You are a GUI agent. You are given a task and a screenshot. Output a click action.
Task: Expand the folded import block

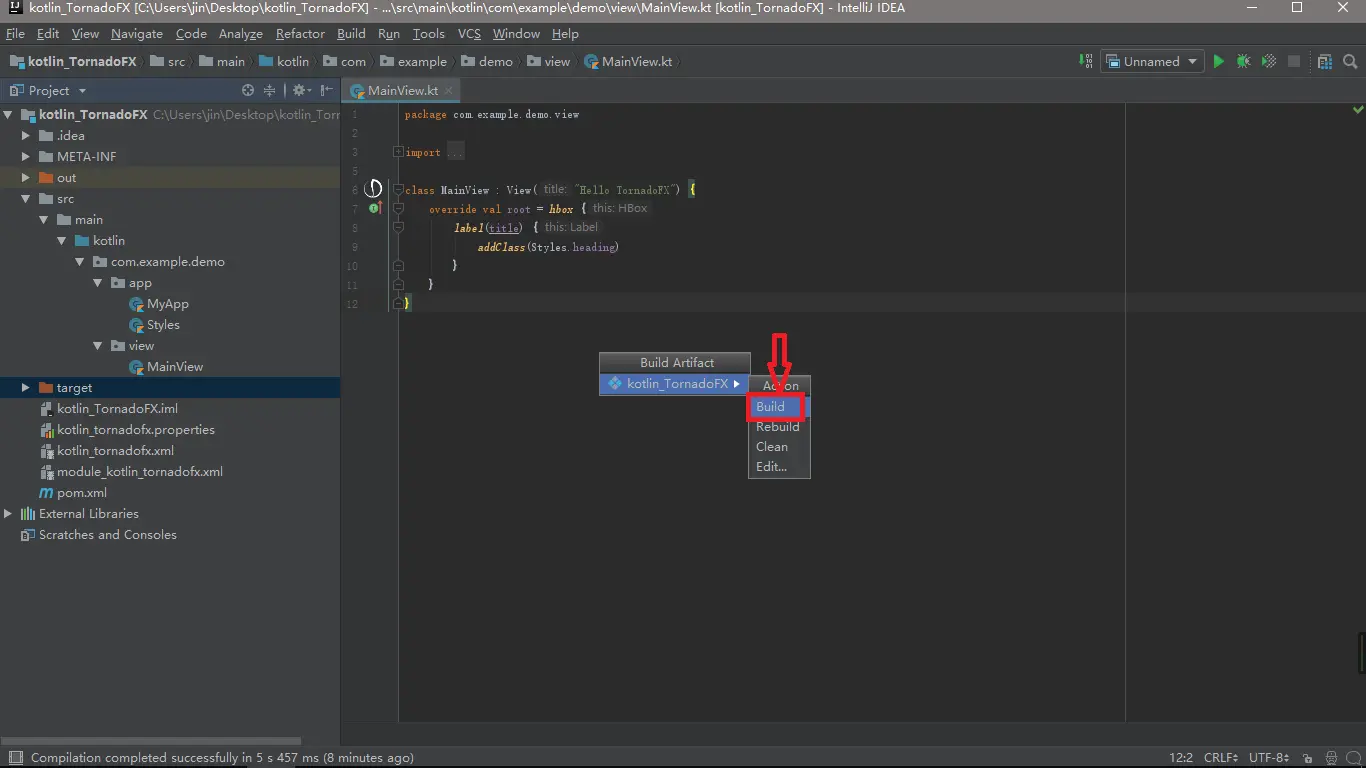coord(398,152)
